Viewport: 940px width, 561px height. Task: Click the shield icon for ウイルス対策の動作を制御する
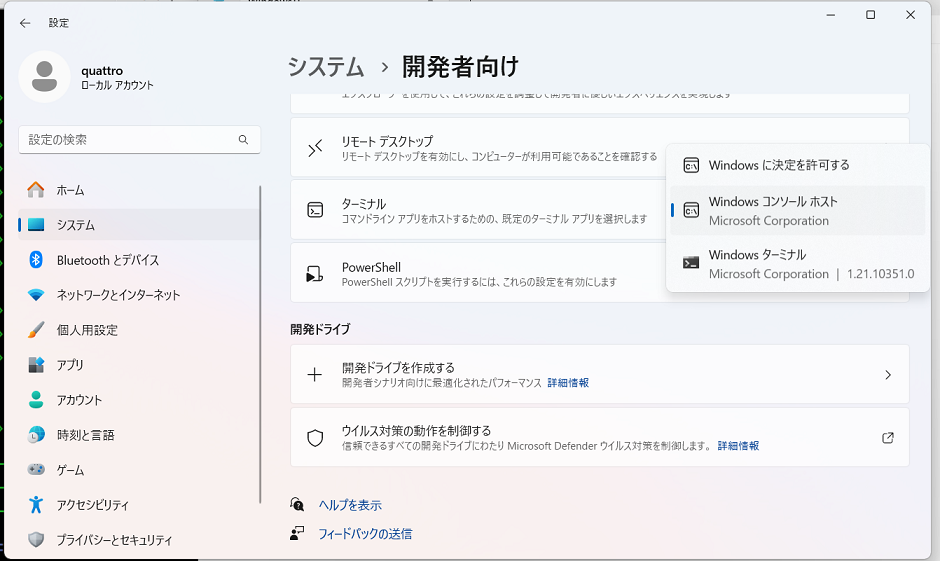click(315, 437)
